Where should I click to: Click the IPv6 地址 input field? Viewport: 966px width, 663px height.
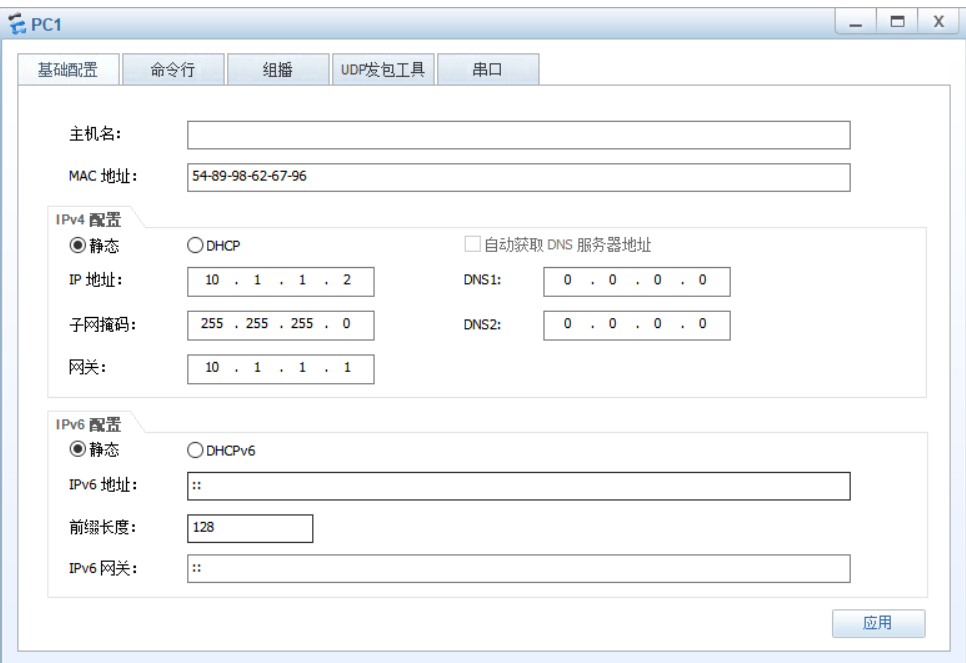click(x=519, y=486)
